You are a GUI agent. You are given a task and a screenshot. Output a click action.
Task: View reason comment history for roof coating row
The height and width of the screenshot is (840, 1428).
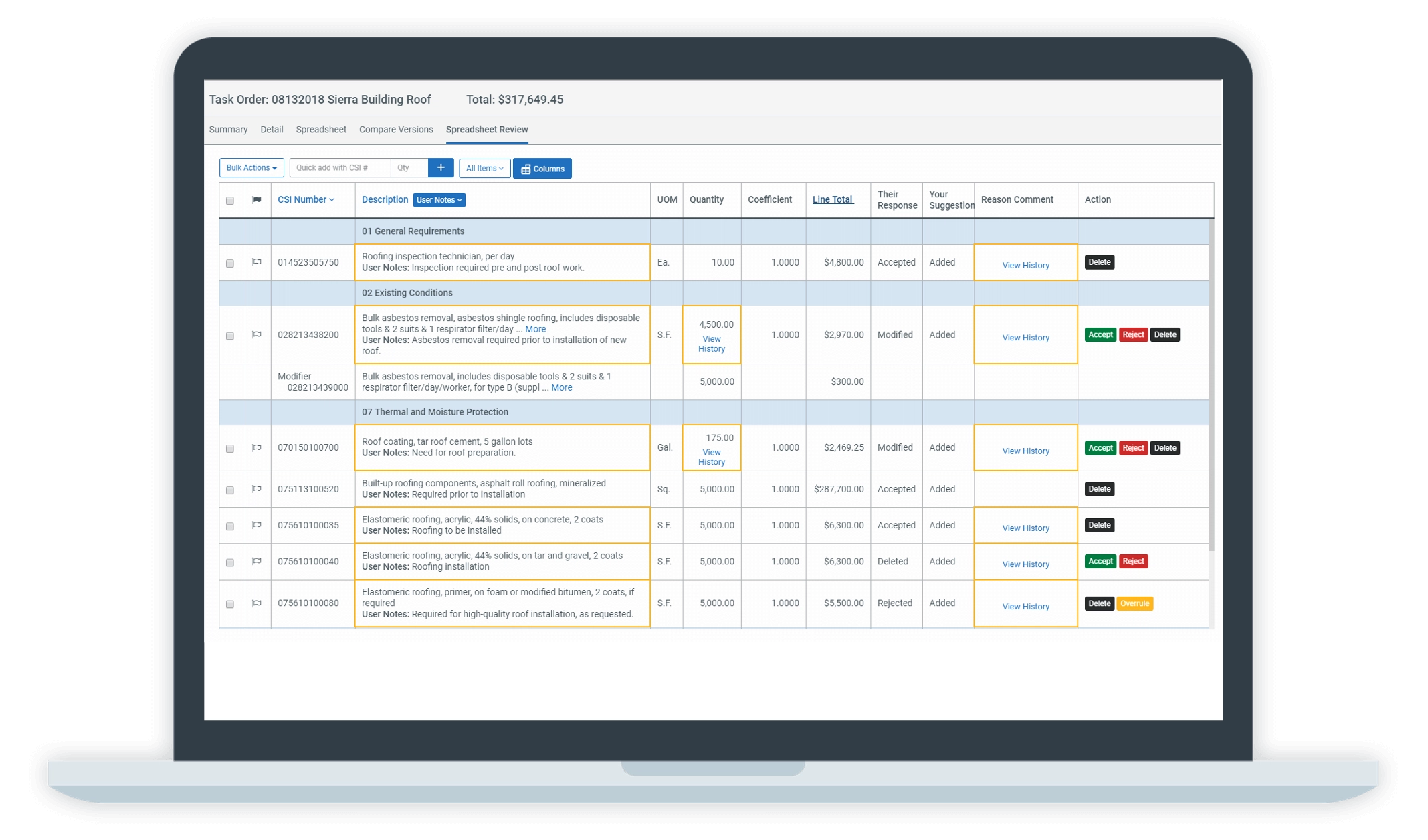[1025, 451]
